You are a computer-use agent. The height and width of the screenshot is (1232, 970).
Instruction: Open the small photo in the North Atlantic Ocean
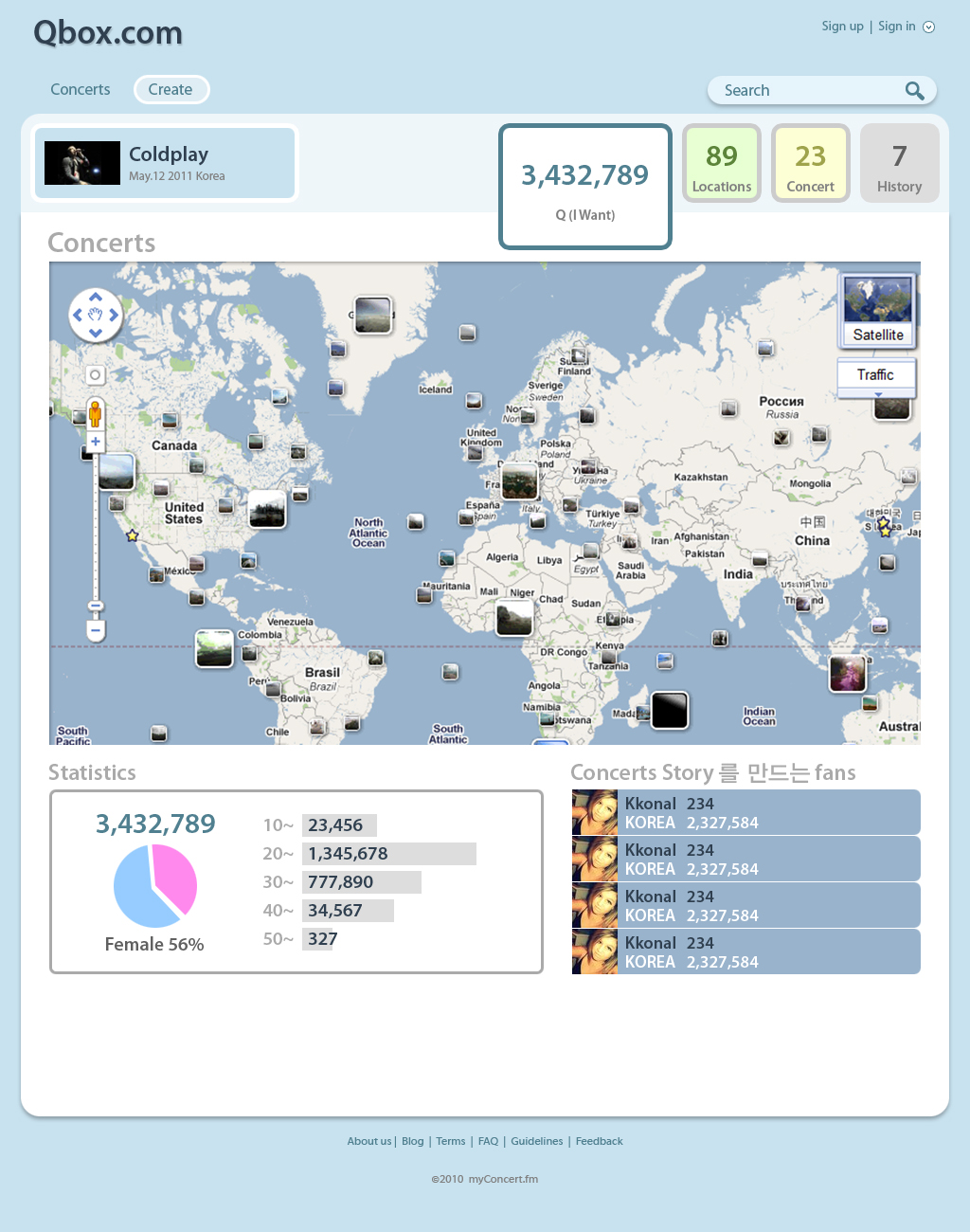[416, 521]
